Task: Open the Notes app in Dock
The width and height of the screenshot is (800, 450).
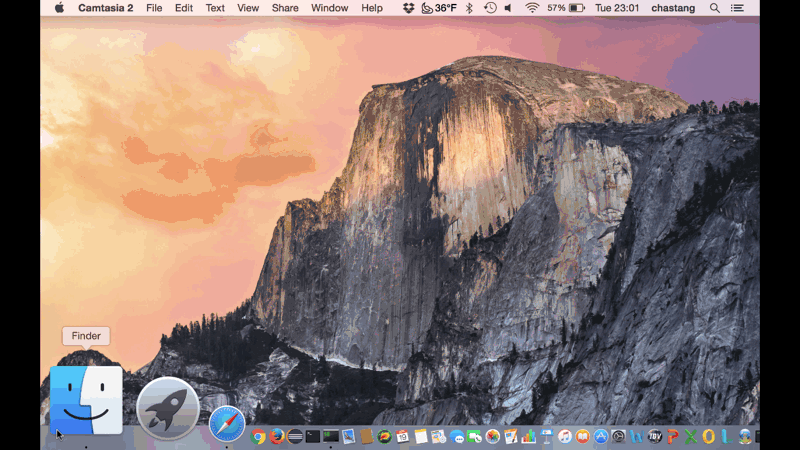Action: click(420, 436)
